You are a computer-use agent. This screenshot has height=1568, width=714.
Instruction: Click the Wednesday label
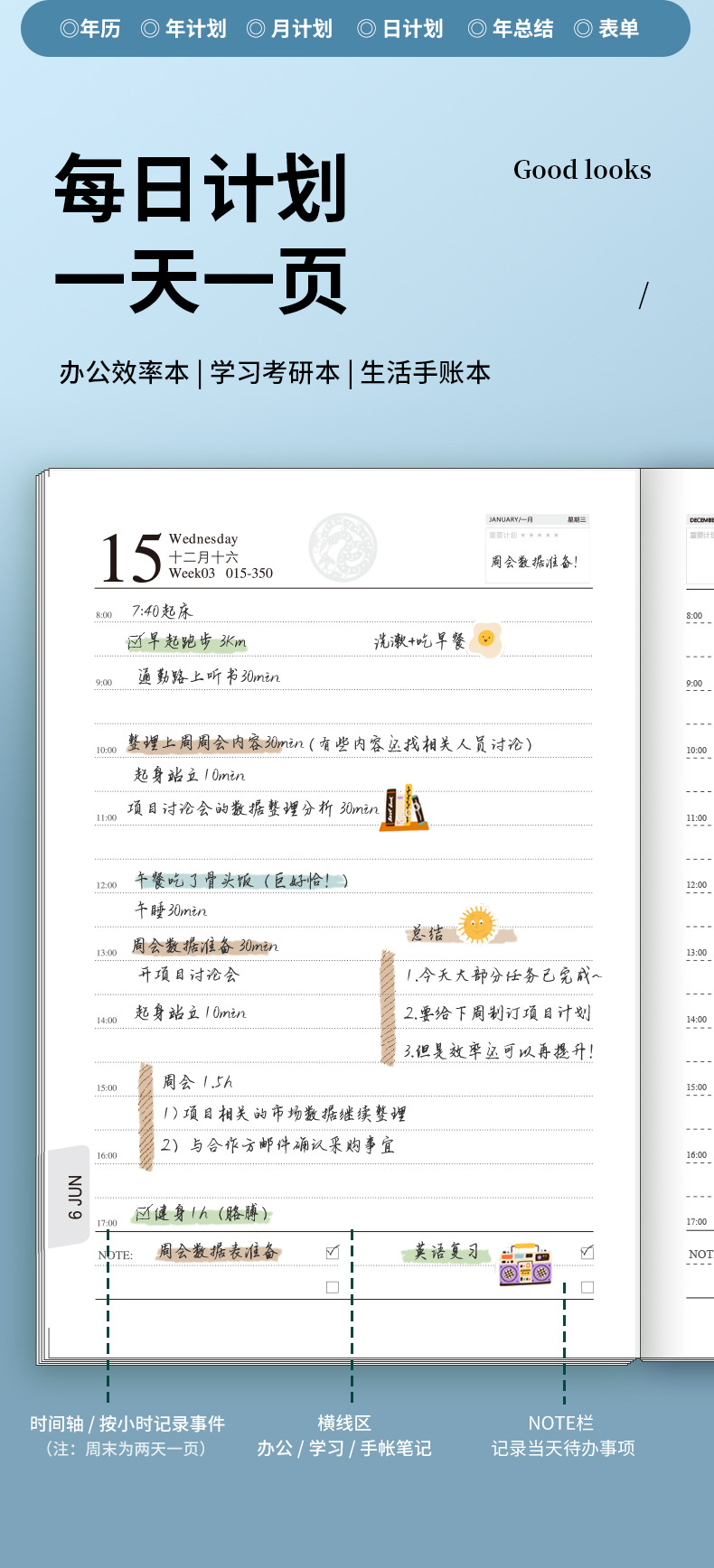(x=203, y=539)
